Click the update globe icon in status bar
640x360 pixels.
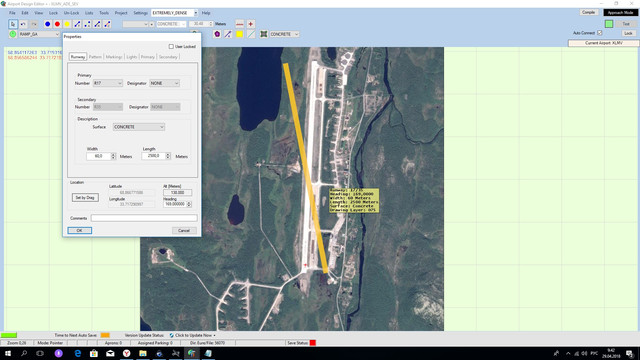pyautogui.click(x=171, y=335)
